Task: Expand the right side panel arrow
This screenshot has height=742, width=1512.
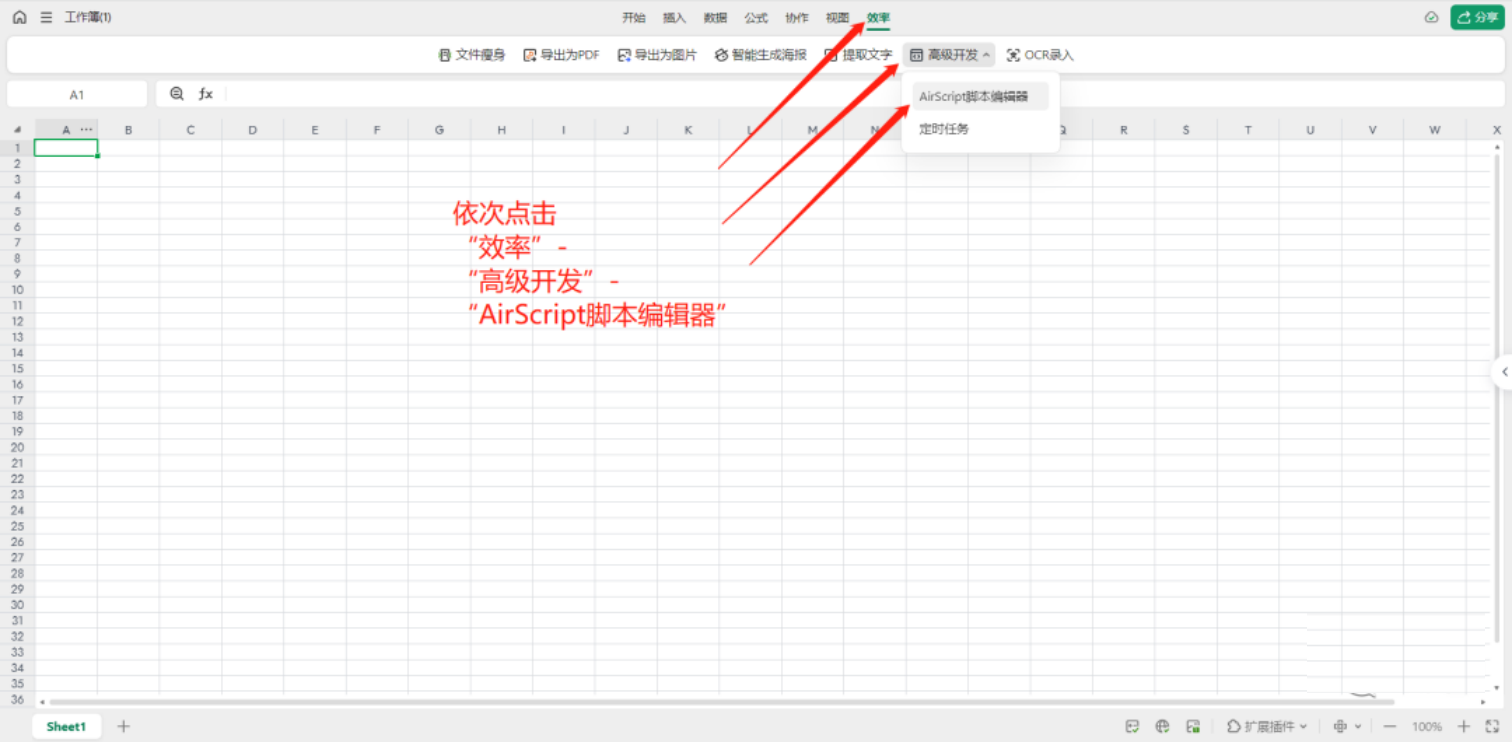Action: click(x=1503, y=372)
